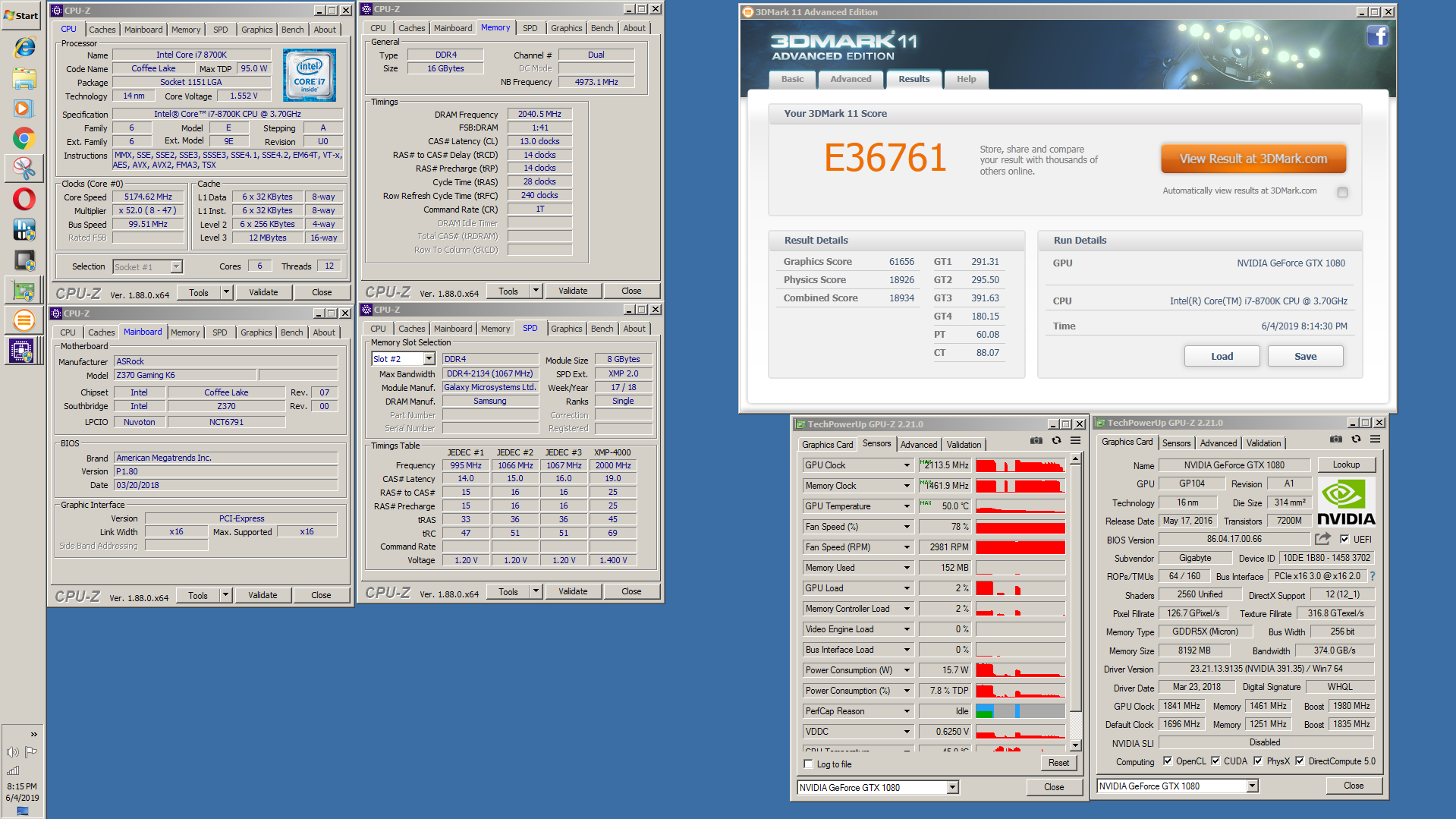
Task: Open Caches tab in CPU-Z CPU window
Action: pos(102,30)
